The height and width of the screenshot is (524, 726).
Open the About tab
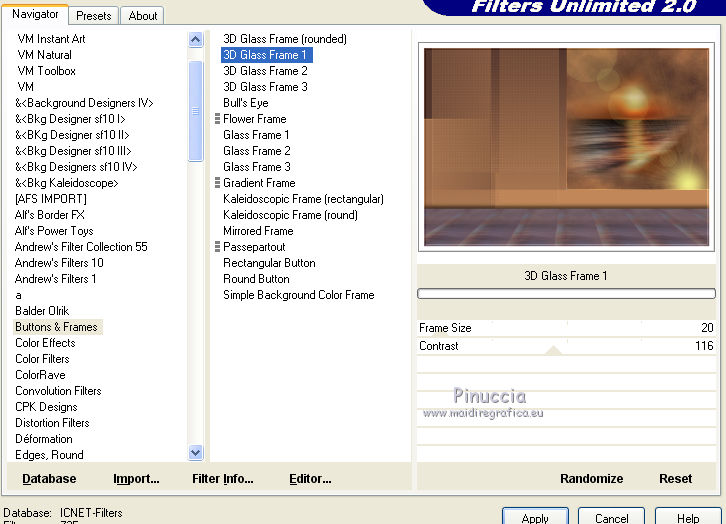point(143,16)
